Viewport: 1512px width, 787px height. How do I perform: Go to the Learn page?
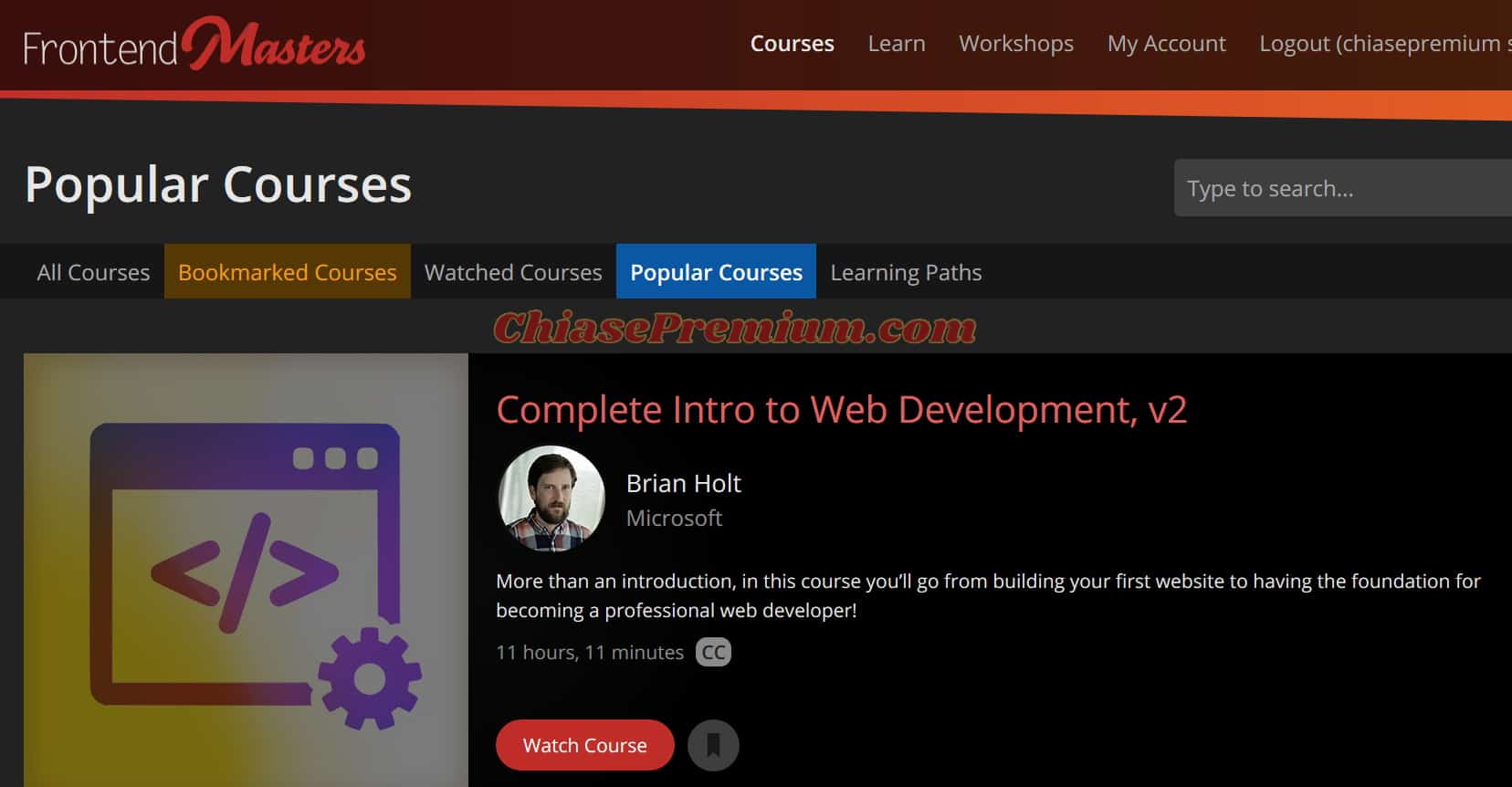pos(897,44)
